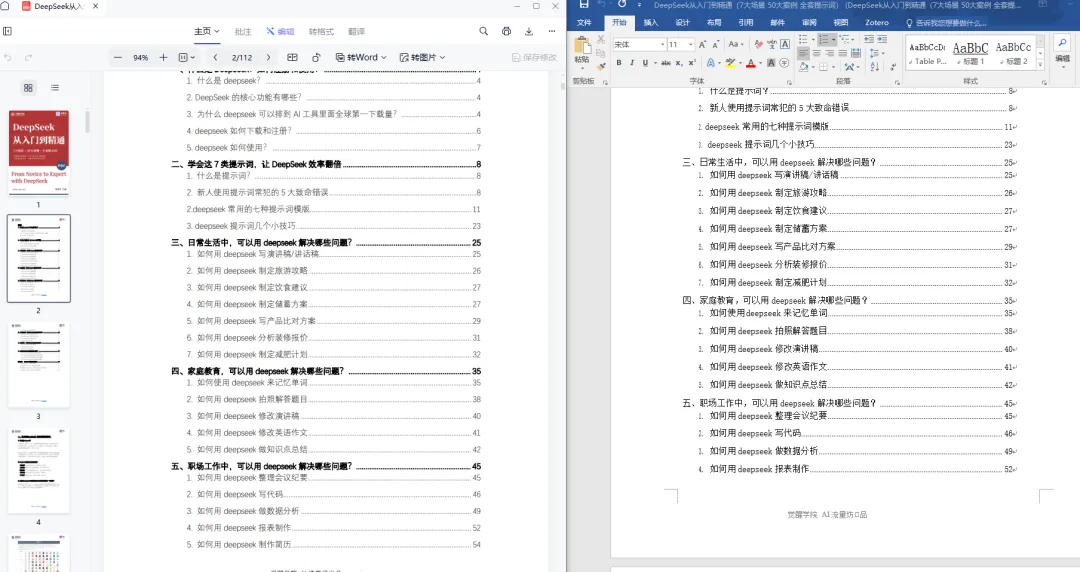
Task: Clear formatting with the eraser icon
Action: pyautogui.click(x=758, y=44)
